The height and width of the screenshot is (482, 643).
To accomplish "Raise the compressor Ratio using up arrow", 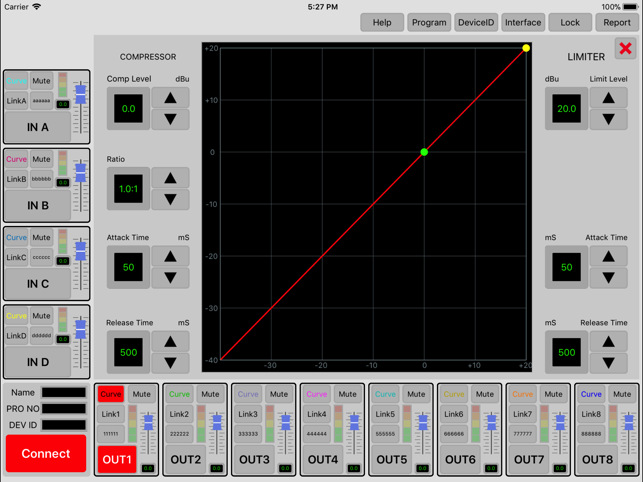I will point(170,178).
